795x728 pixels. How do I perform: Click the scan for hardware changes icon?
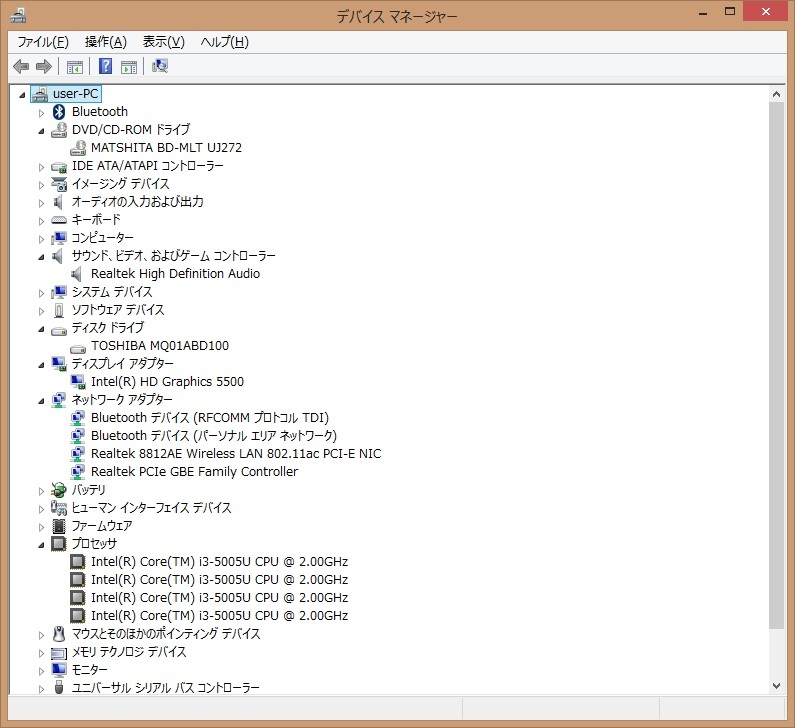pos(160,66)
